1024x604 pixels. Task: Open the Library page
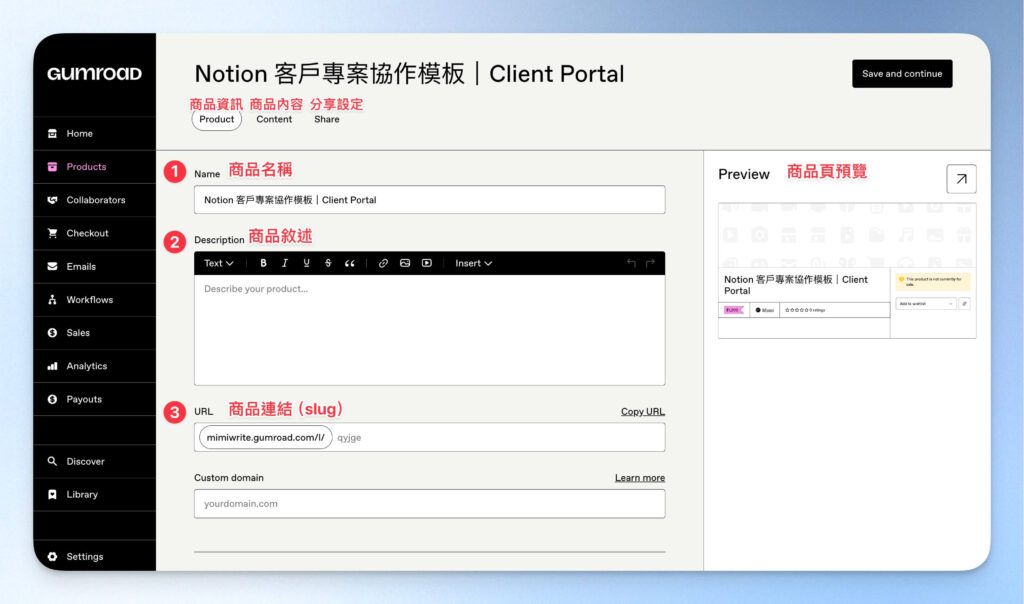click(95, 494)
